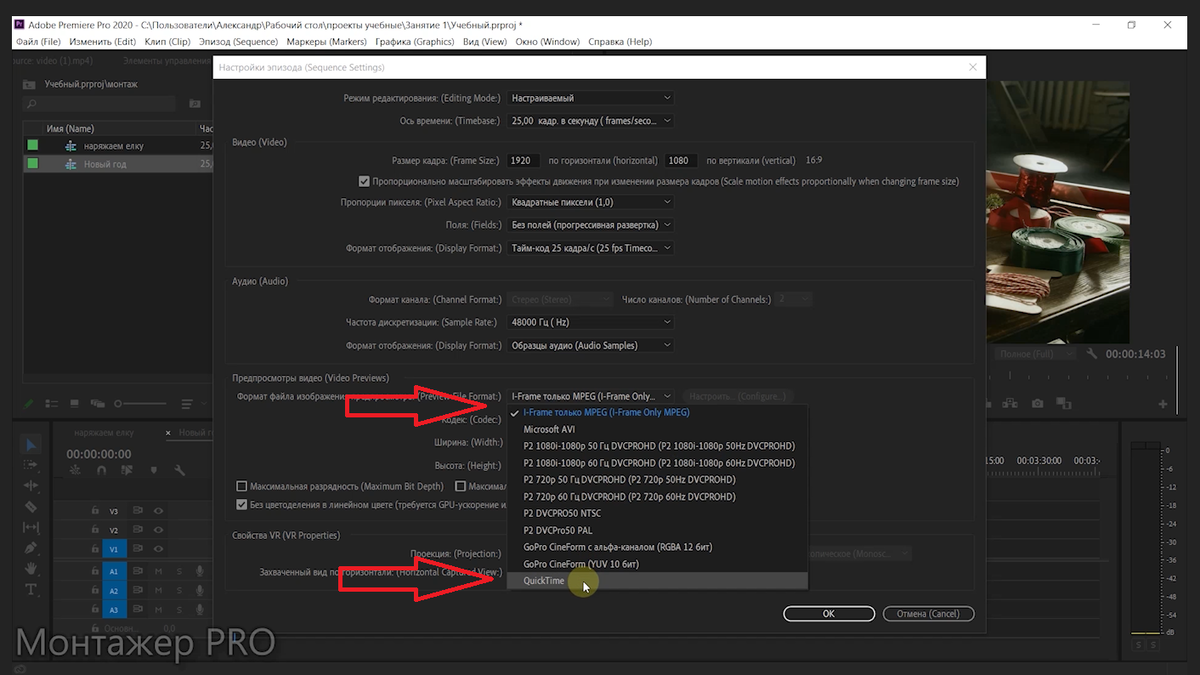Hide video track V2 with eye icon
Viewport: 1200px width, 675px height.
(158, 530)
